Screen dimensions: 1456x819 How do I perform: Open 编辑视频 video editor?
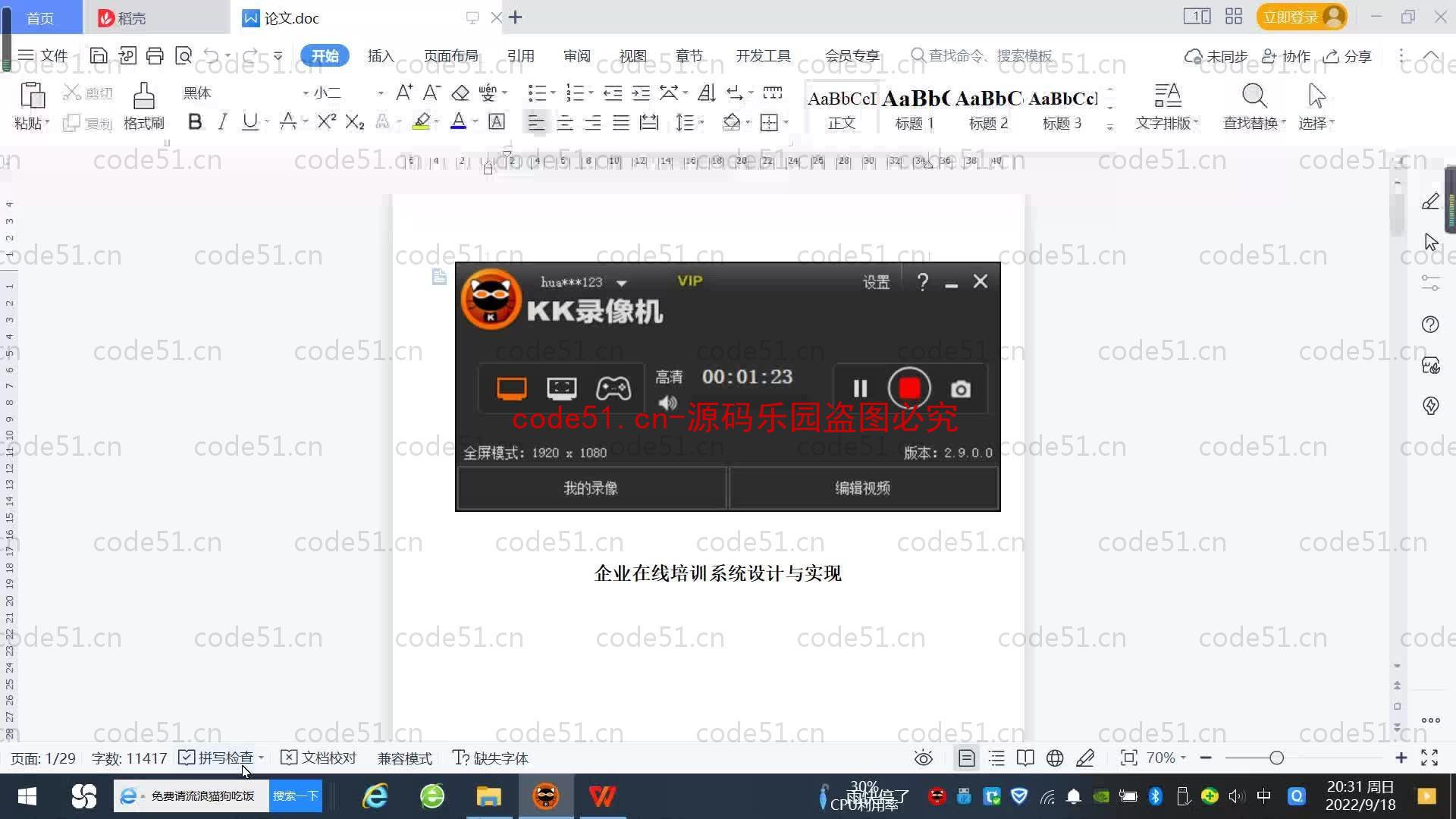(862, 487)
